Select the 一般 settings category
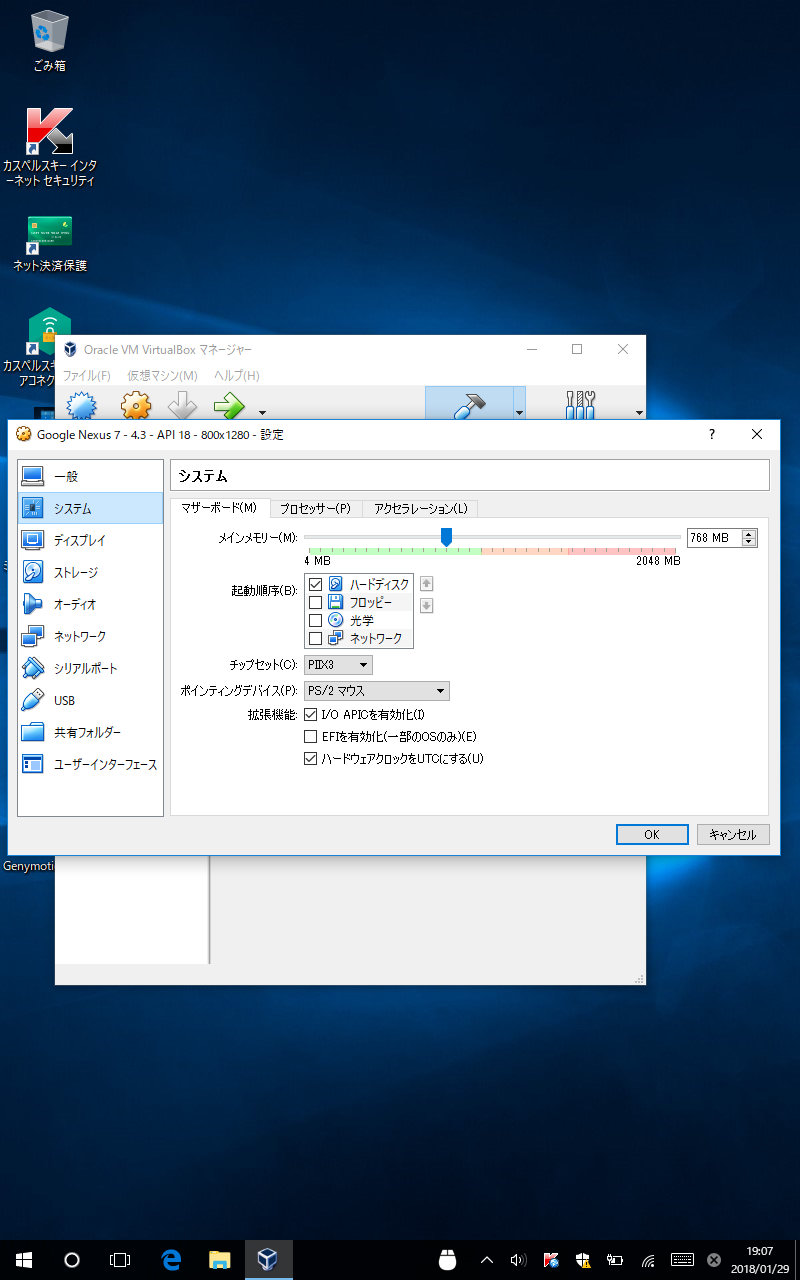This screenshot has height=1280, width=800. pyautogui.click(x=91, y=476)
